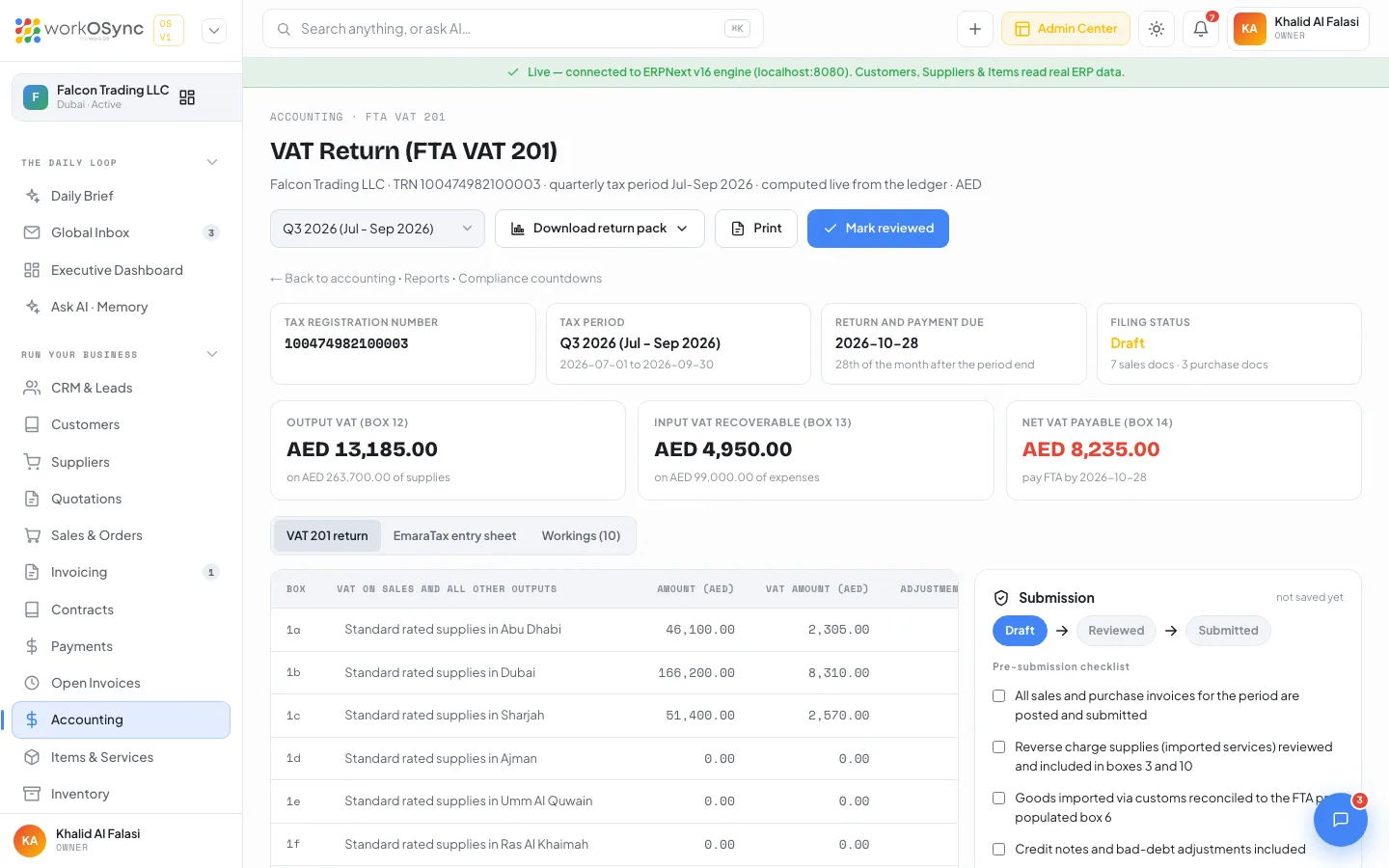
Task: Open the notifications bell
Action: pyautogui.click(x=1201, y=29)
